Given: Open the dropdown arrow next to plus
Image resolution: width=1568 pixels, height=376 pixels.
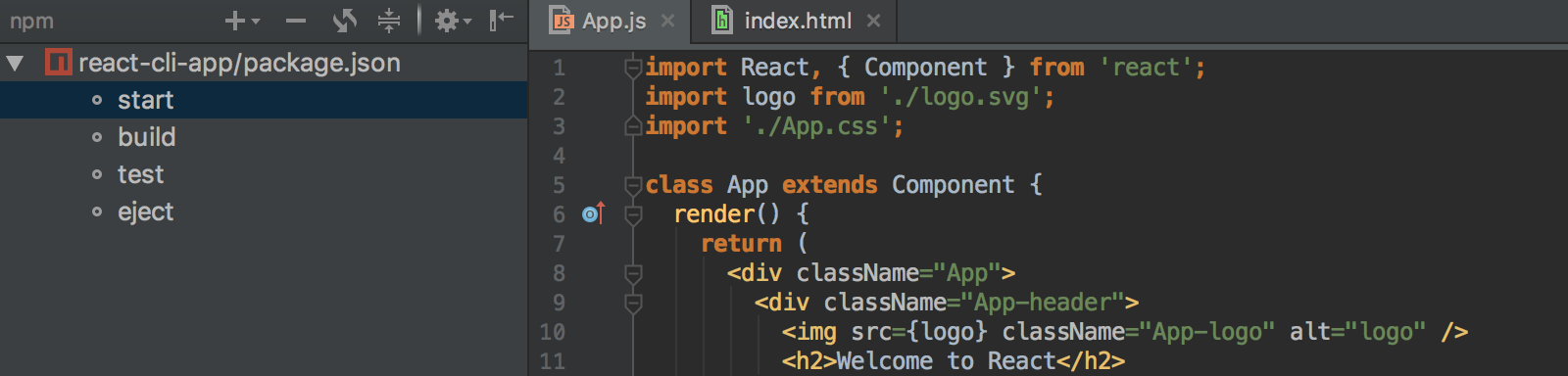Looking at the screenshot, I should coord(256,22).
